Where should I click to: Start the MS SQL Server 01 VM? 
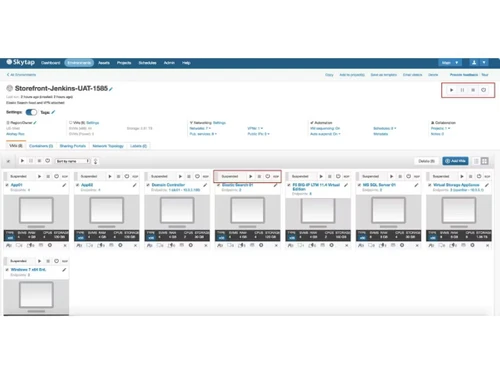click(392, 176)
